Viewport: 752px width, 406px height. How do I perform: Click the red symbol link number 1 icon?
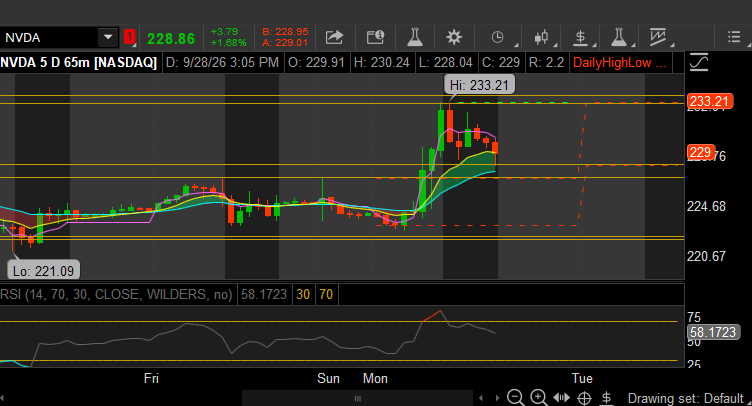coord(129,37)
